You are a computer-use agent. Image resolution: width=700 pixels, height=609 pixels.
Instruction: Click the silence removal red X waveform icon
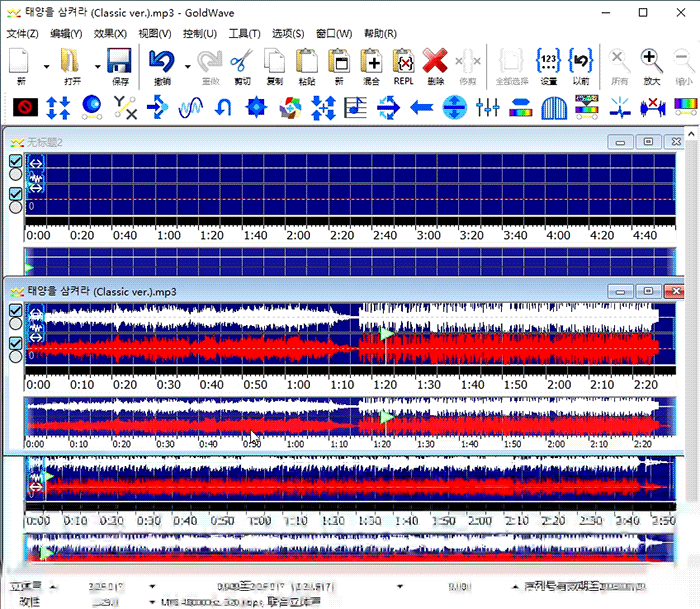653,108
